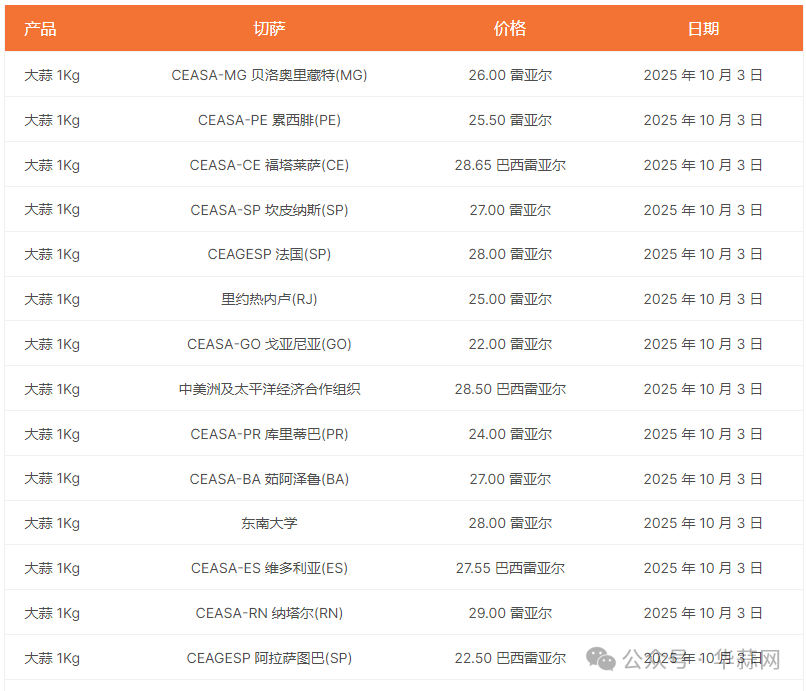Select 里约热内卢(RJ) market cell

(x=269, y=299)
